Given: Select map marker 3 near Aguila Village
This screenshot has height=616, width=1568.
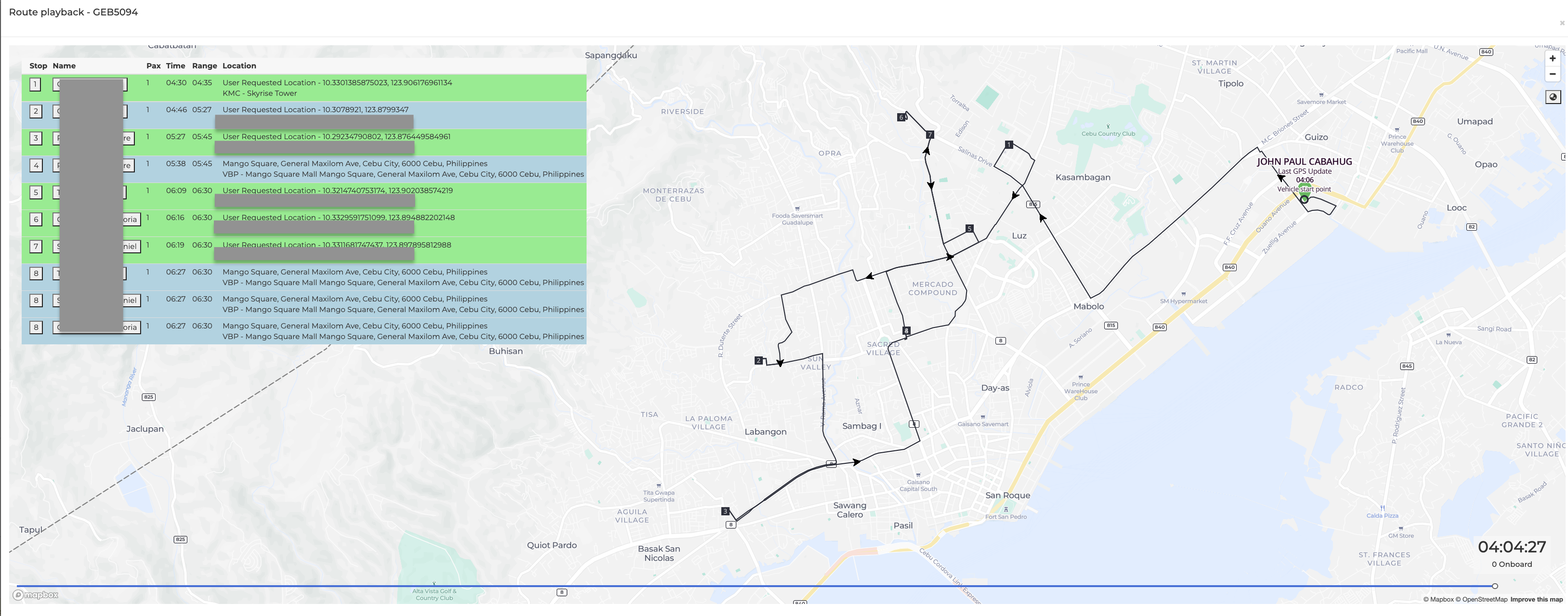Looking at the screenshot, I should pyautogui.click(x=725, y=511).
